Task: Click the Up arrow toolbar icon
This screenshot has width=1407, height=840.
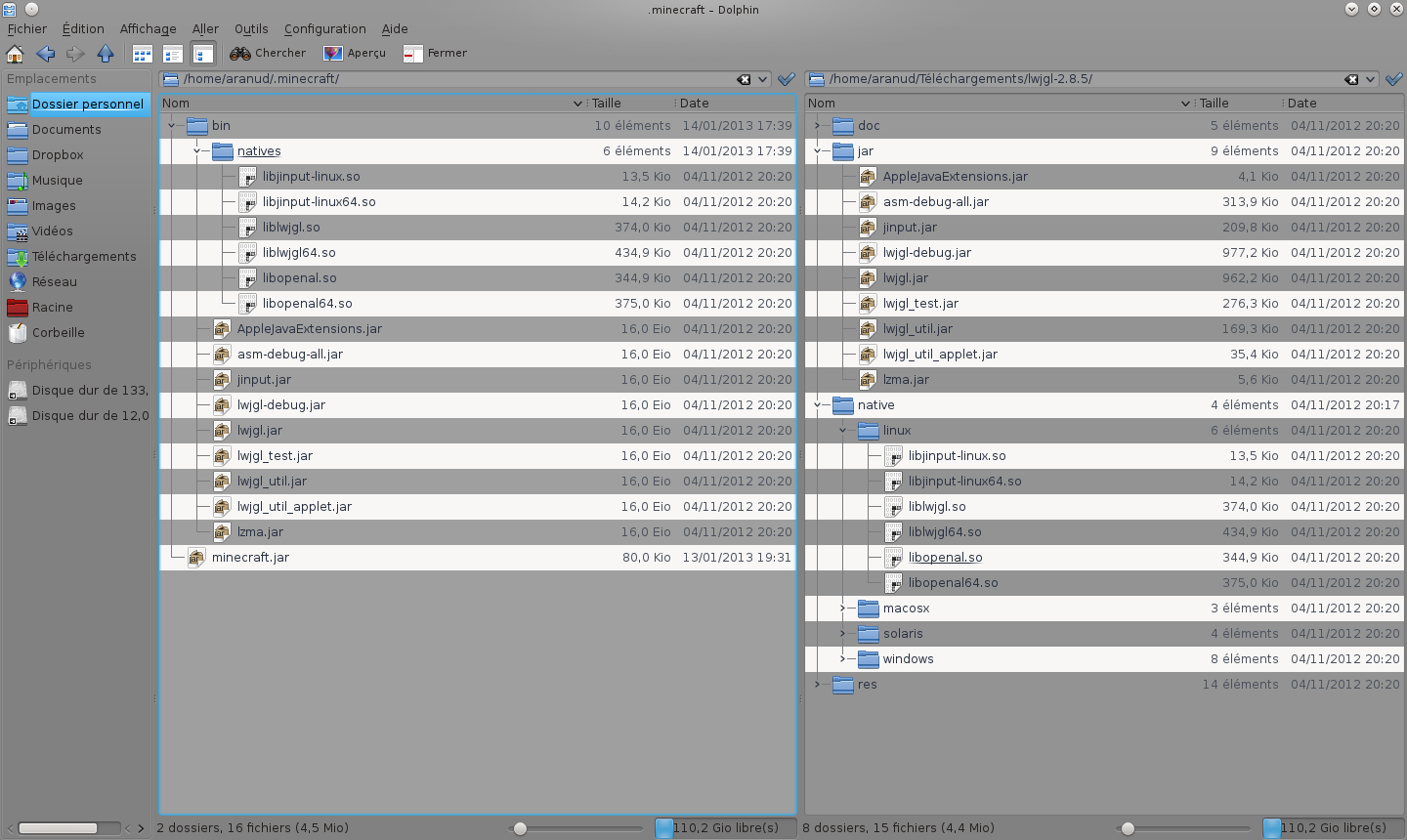Action: point(106,54)
